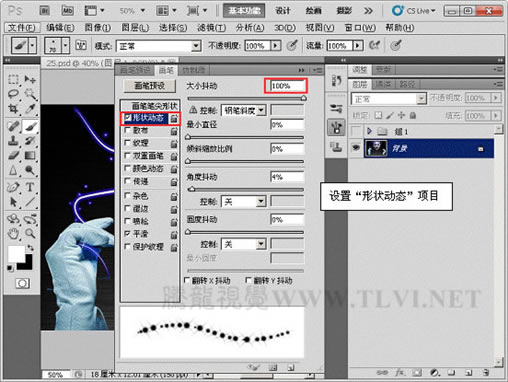Select the Zoom tool in toolbox
Screen dimensions: 508x382
(x=30, y=233)
